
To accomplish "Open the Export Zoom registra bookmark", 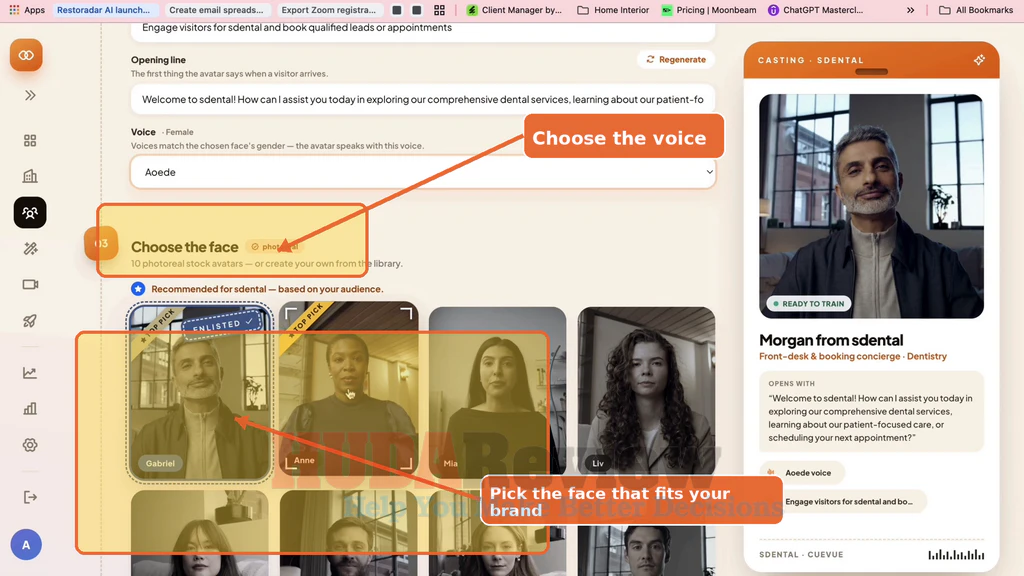I will tap(328, 10).
